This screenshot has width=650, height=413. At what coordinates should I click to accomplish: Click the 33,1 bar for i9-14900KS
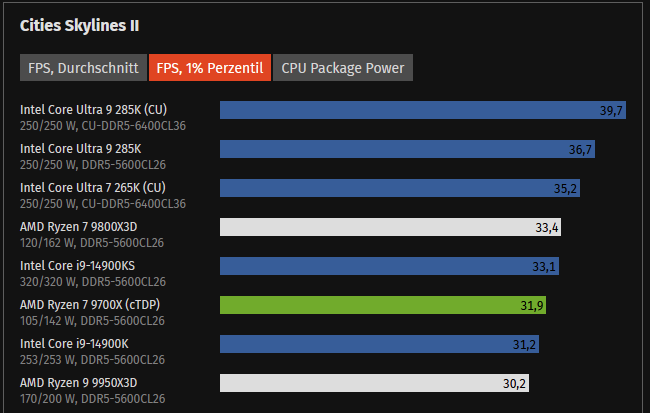click(390, 266)
